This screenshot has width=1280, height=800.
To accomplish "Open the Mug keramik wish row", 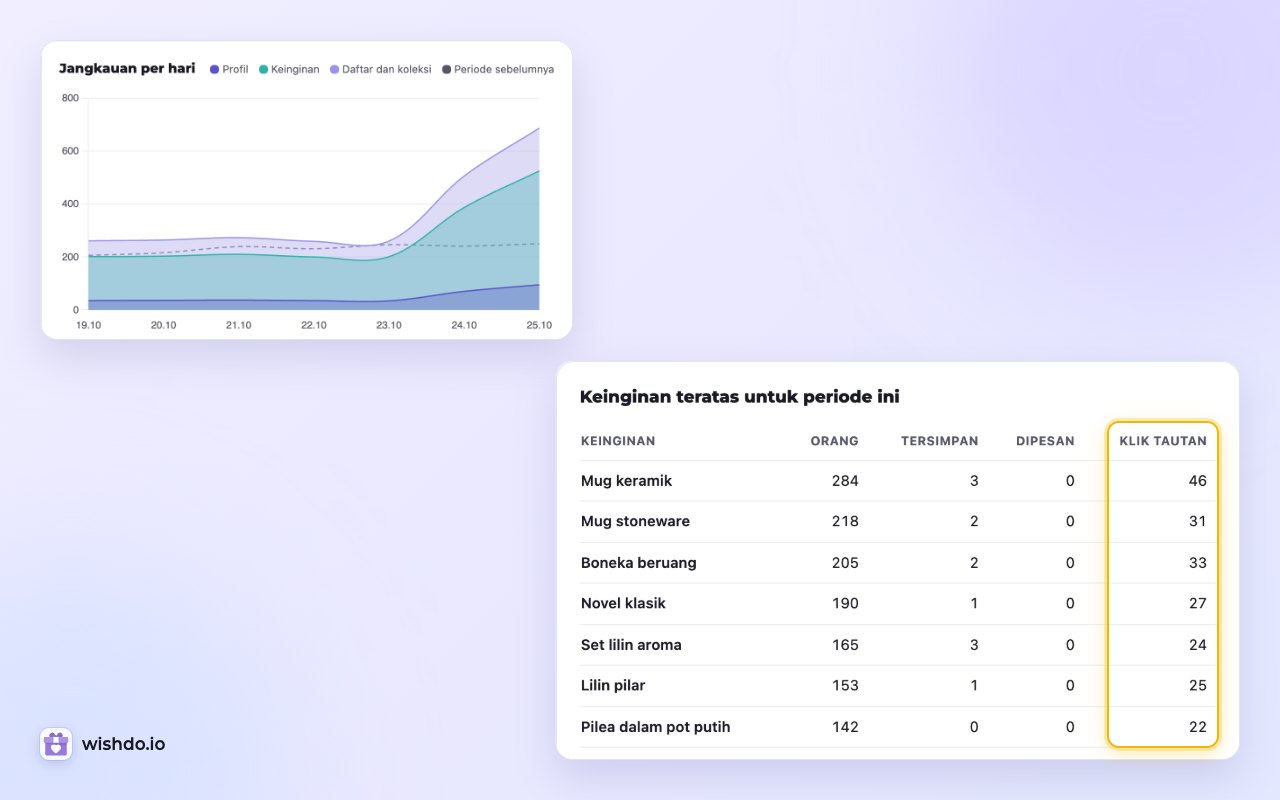I will pos(898,481).
